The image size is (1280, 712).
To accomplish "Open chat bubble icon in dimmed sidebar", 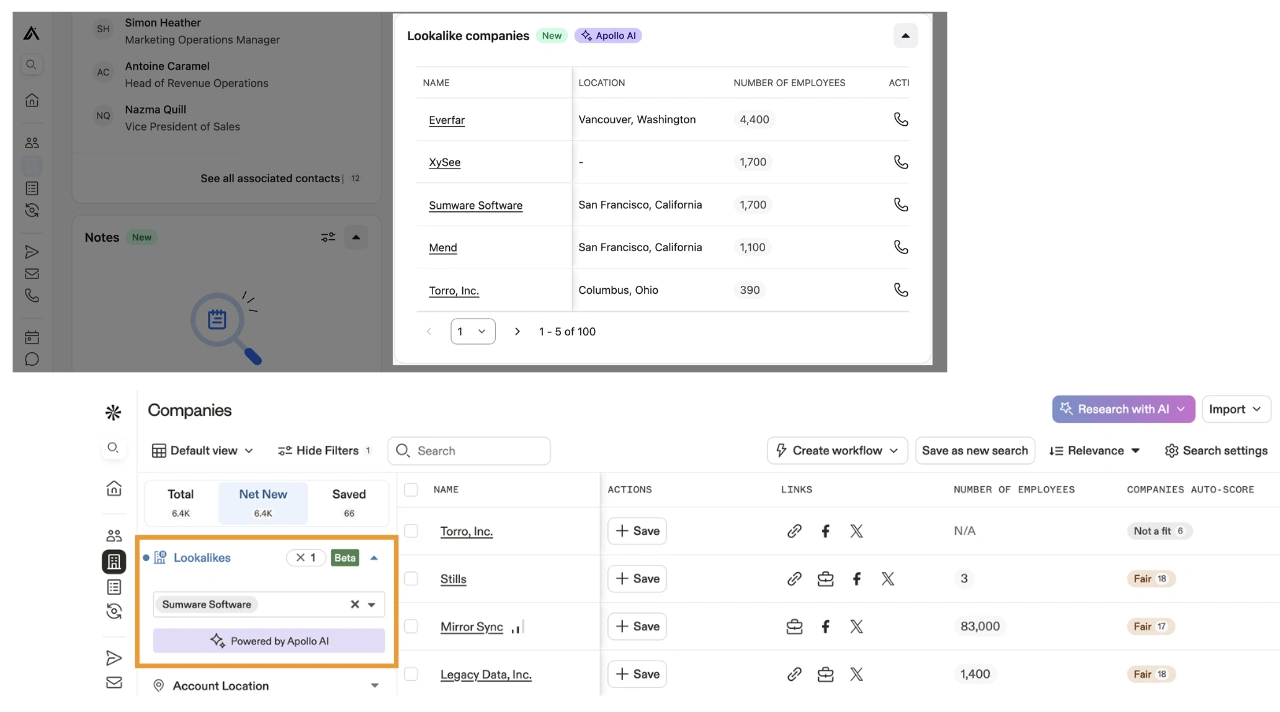I will pyautogui.click(x=32, y=359).
